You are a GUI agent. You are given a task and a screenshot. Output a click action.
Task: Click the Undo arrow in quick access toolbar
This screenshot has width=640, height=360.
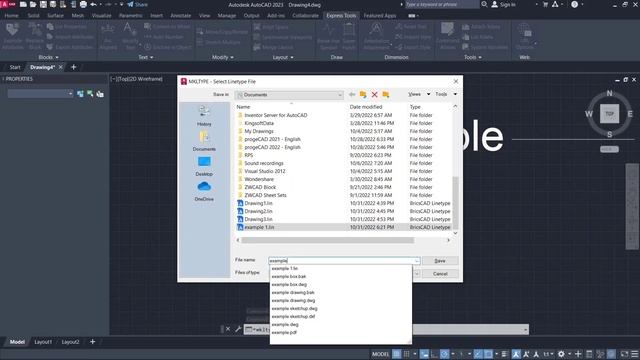[x=93, y=4]
